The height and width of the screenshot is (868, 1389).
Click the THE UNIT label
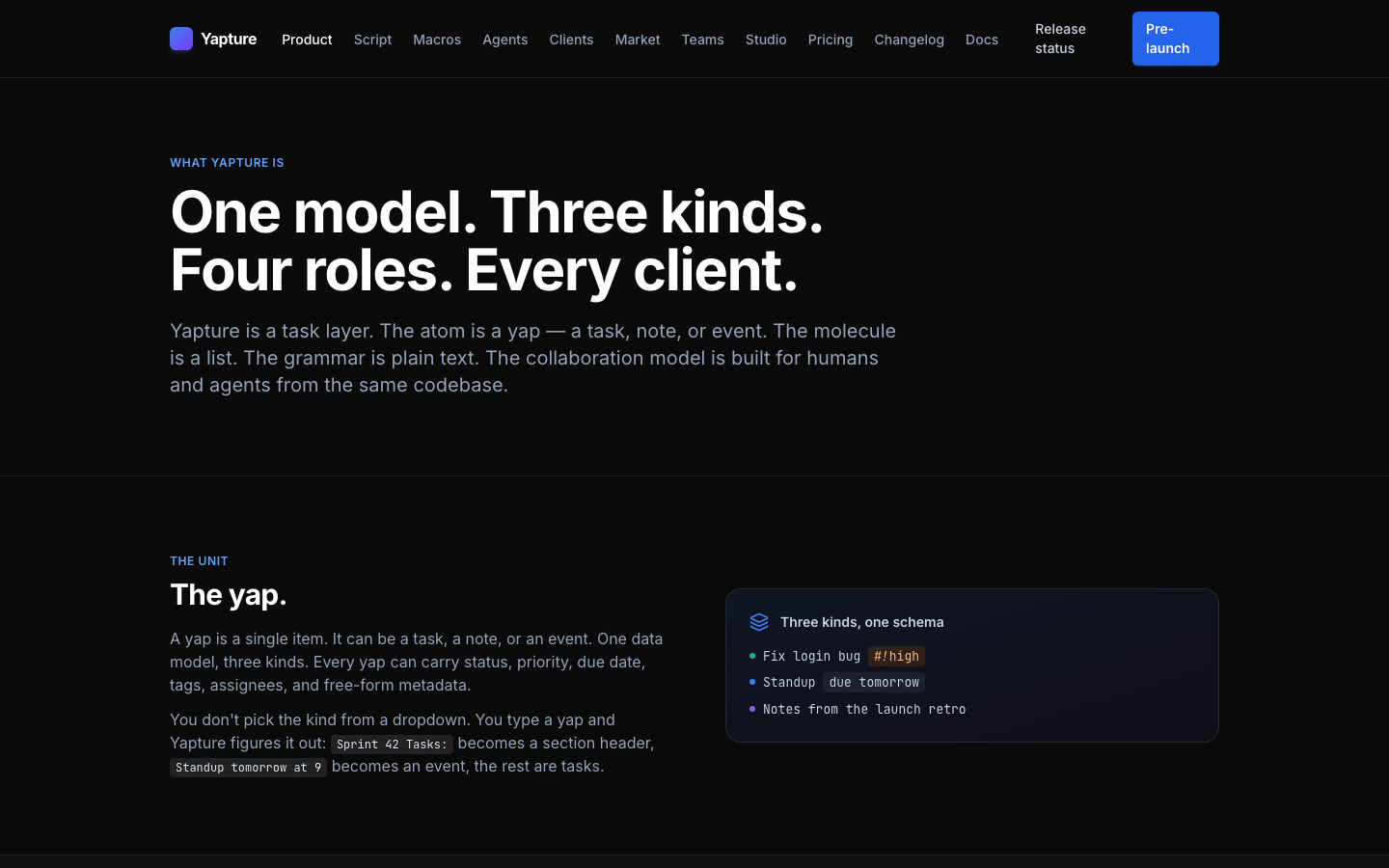(199, 560)
